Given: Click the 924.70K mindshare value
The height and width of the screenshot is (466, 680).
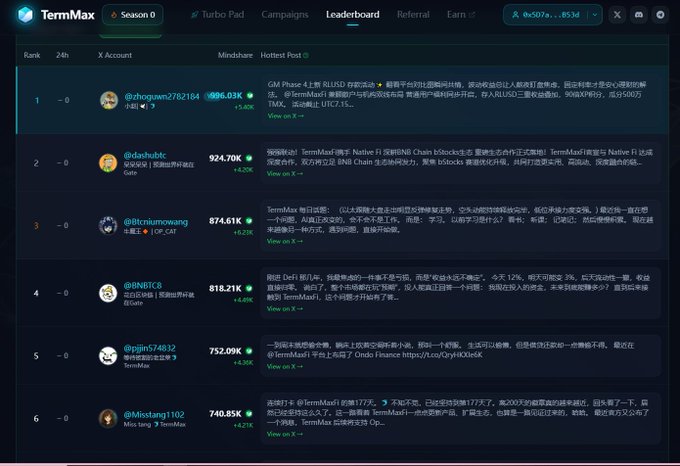Looking at the screenshot, I should point(225,158).
